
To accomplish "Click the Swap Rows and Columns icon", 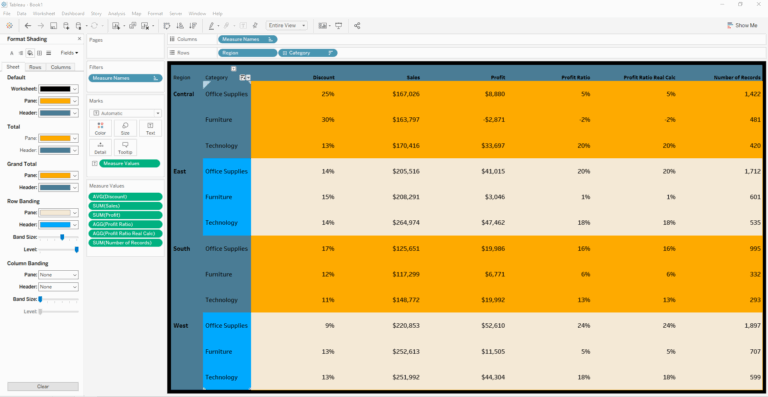I will 167,25.
